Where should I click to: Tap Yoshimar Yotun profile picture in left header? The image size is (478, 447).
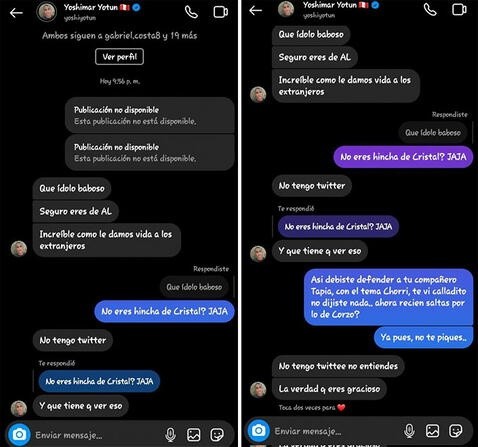point(46,12)
